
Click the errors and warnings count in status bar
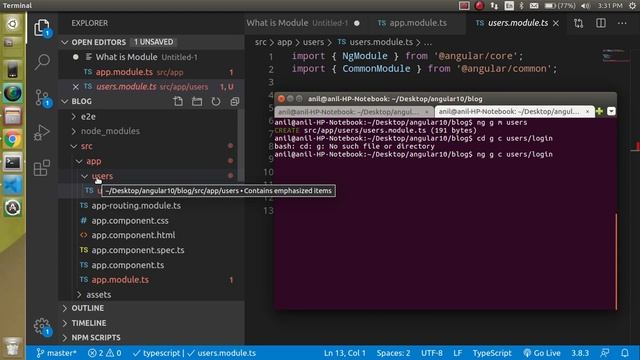(104, 353)
